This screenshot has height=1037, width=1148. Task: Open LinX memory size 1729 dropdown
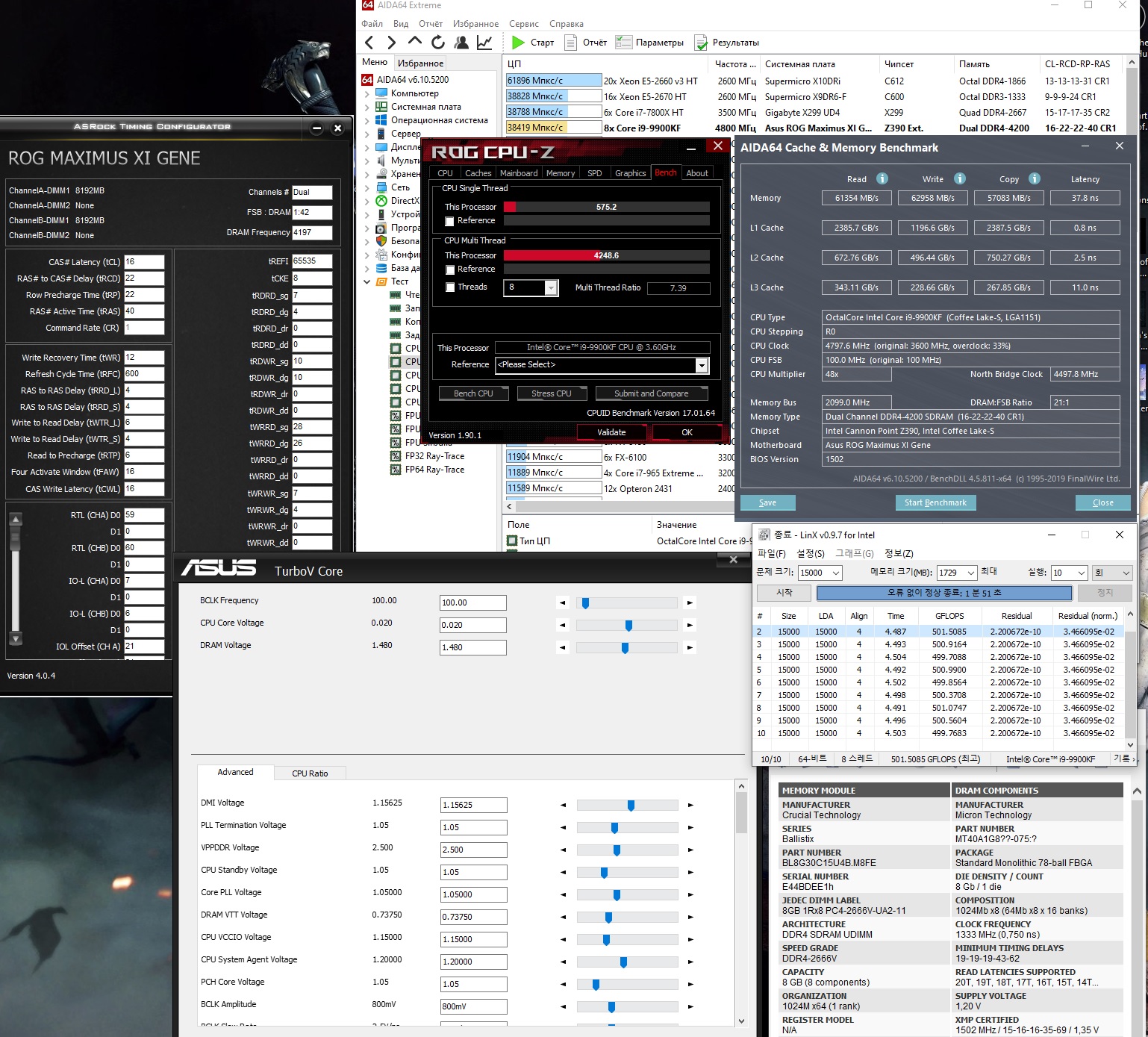[x=971, y=573]
